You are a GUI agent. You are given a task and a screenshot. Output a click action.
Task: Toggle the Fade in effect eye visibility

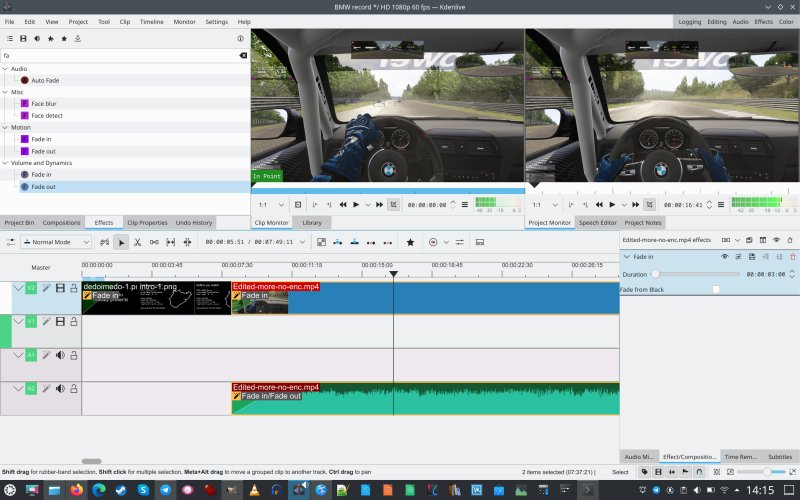coord(725,257)
